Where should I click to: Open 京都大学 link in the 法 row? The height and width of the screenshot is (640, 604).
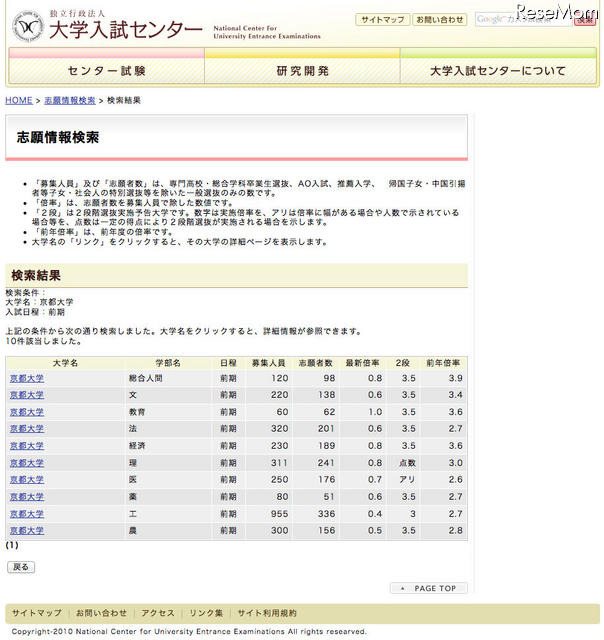coord(27,429)
